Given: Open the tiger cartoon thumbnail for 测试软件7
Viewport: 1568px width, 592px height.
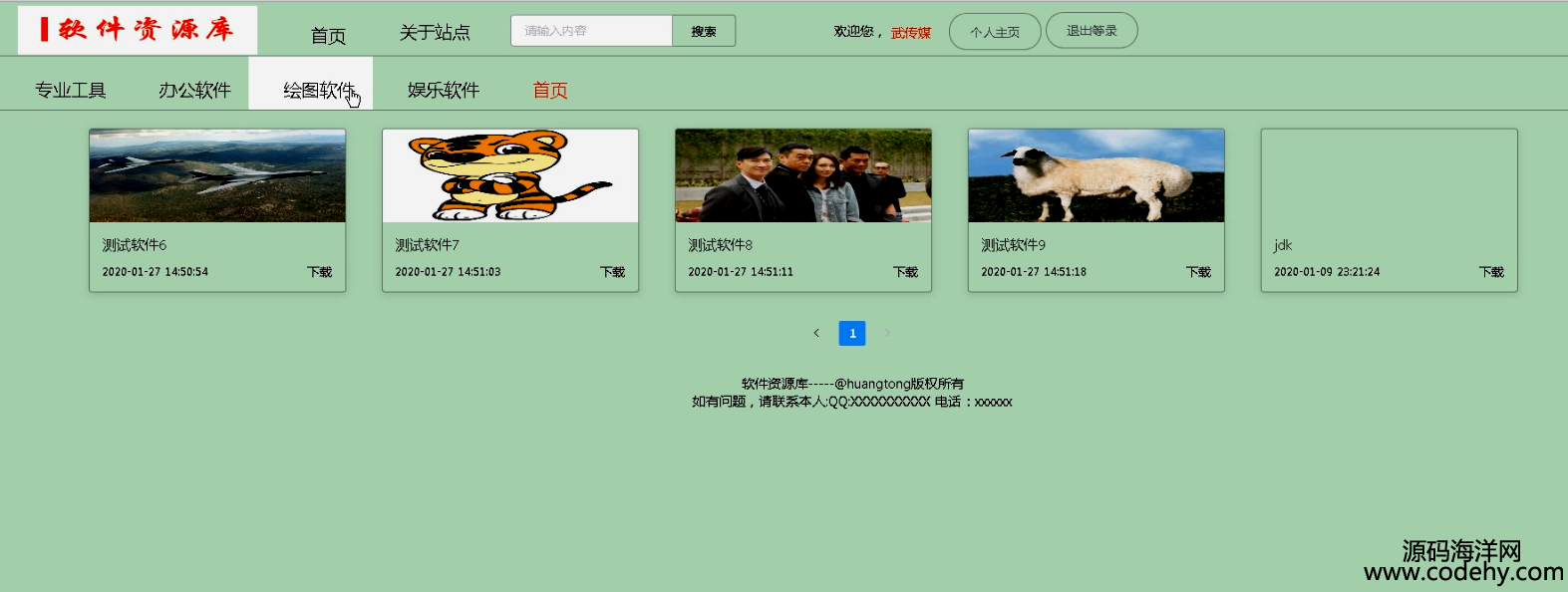Looking at the screenshot, I should coord(510,175).
